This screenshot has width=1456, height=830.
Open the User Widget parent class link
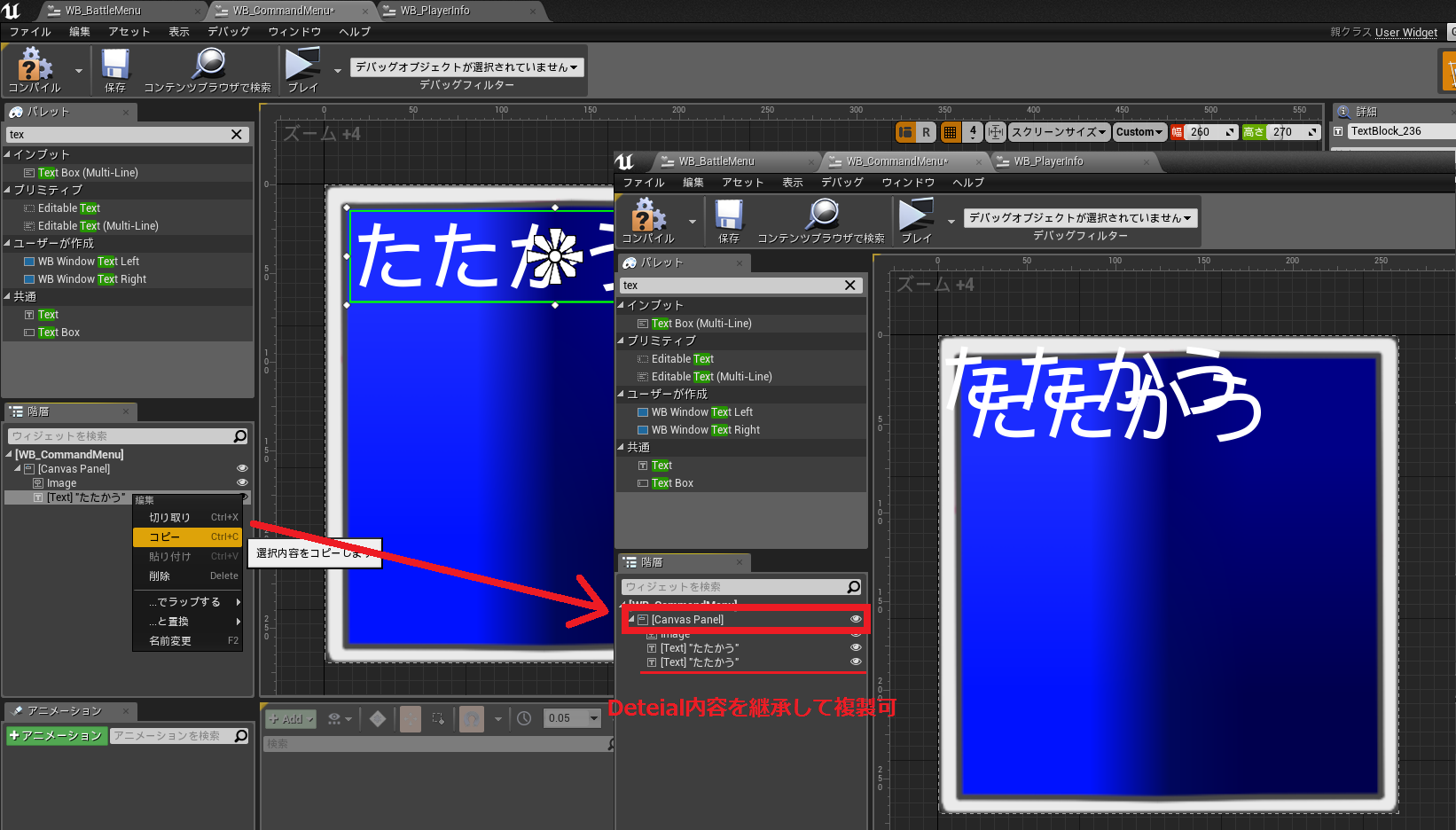(x=1406, y=32)
